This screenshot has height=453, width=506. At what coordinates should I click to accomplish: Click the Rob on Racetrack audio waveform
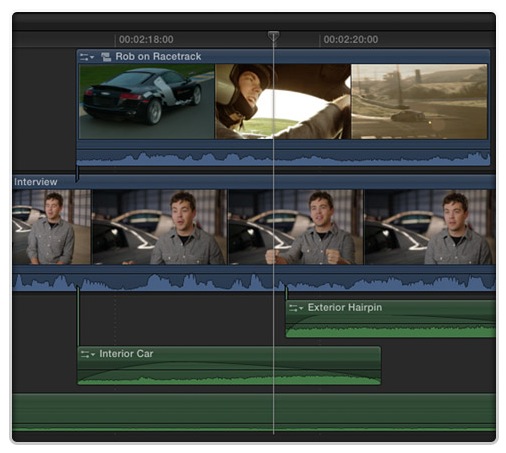pyautogui.click(x=283, y=158)
